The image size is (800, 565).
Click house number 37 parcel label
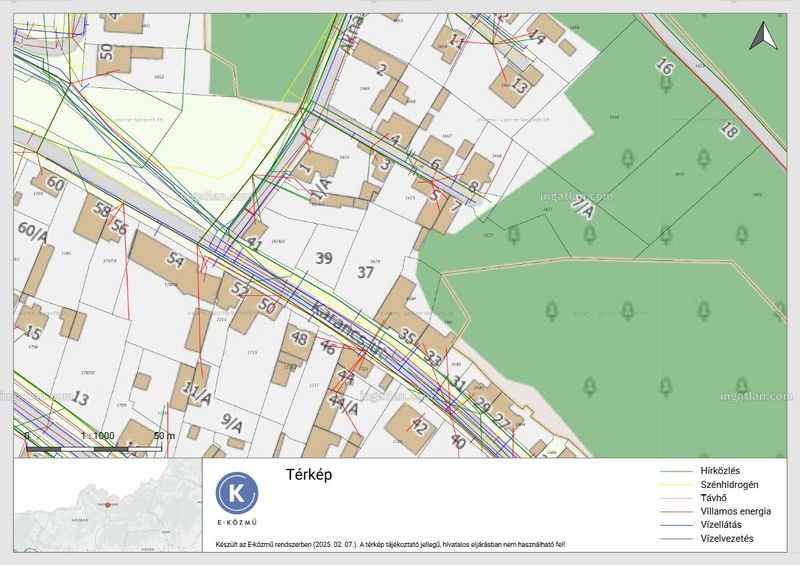pyautogui.click(x=365, y=272)
